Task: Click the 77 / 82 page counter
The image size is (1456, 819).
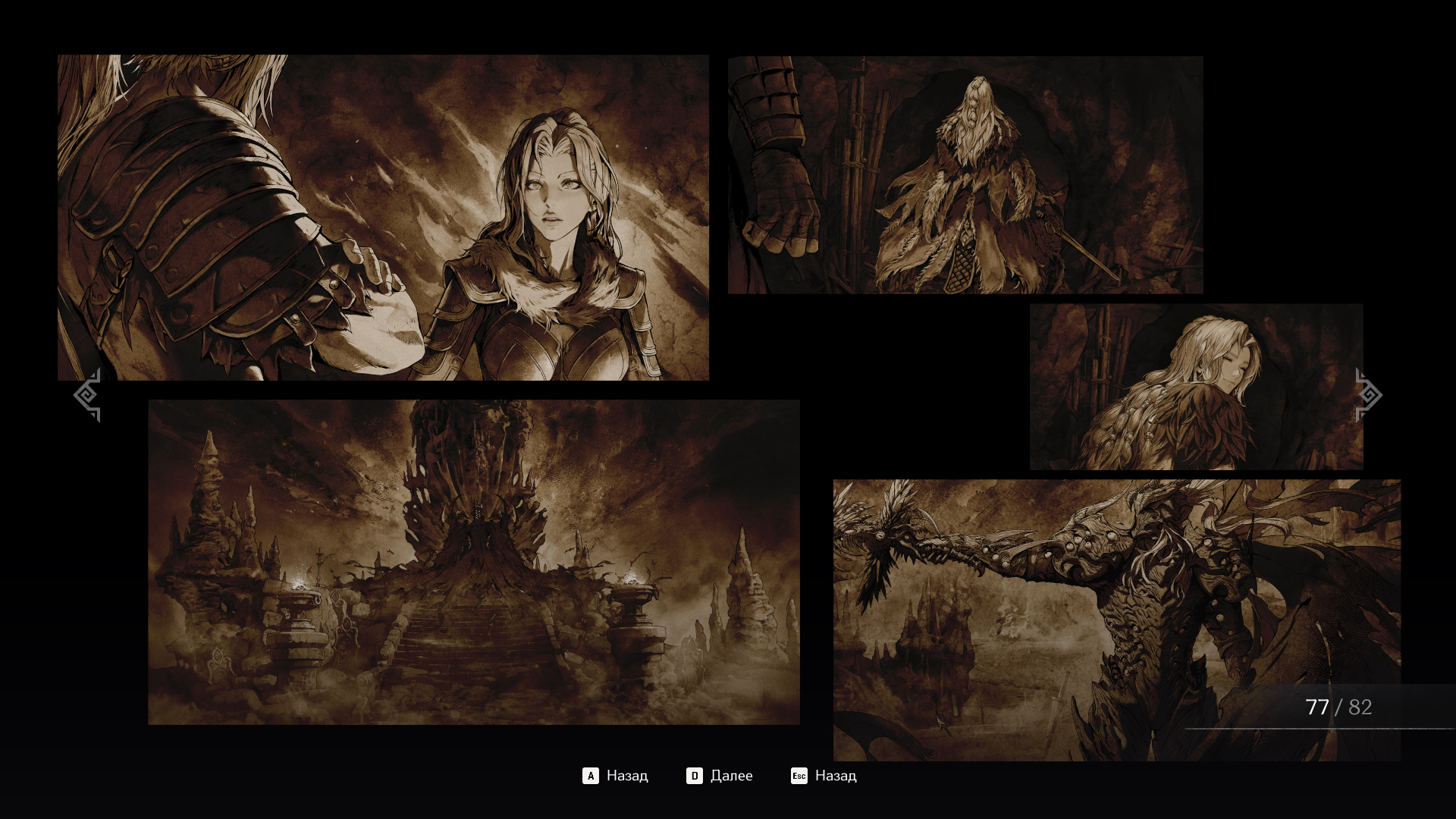Action: point(1338,708)
